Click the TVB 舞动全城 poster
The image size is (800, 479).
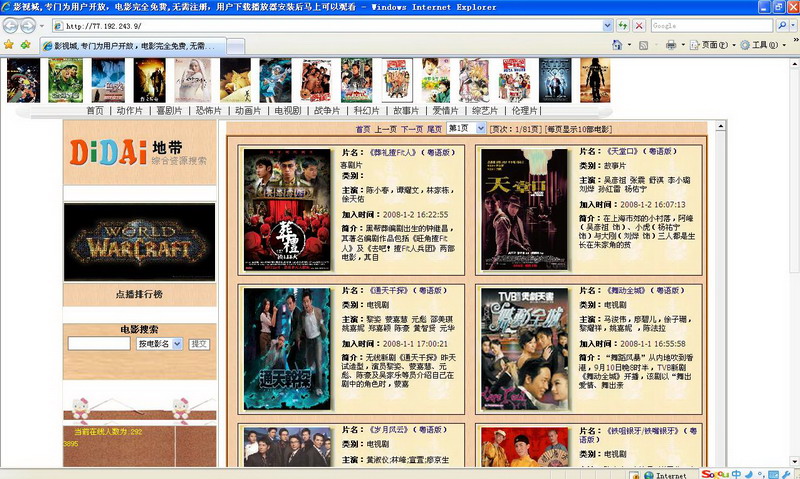524,349
